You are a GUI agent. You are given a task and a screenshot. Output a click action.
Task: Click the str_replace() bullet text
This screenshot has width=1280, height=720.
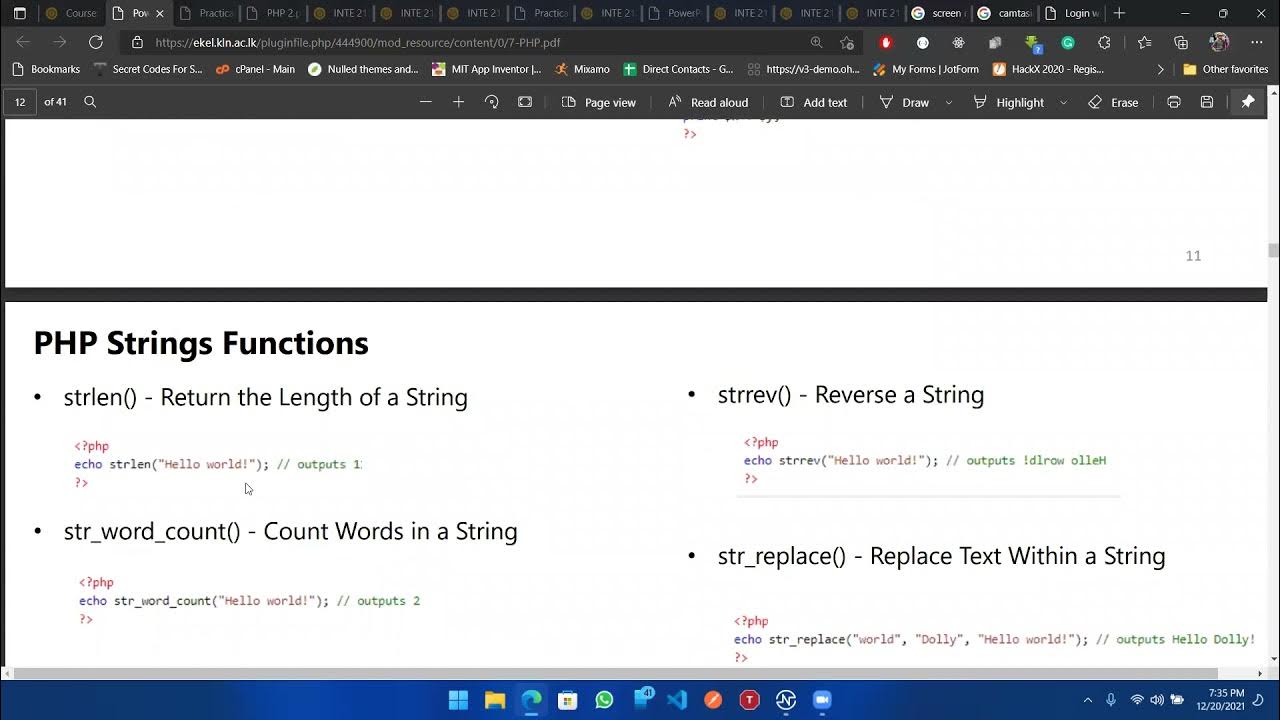(941, 556)
